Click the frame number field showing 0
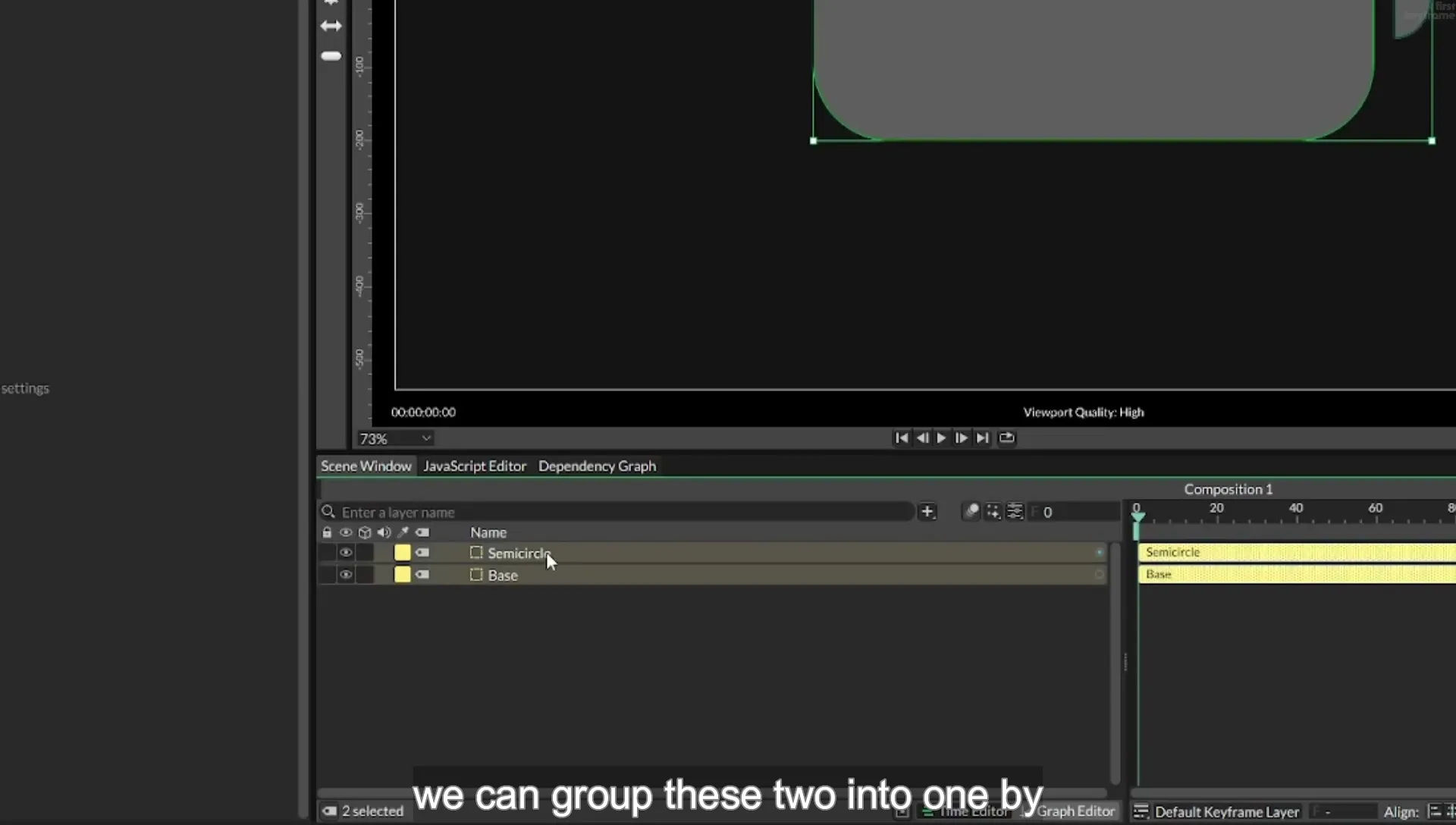Image resolution: width=1456 pixels, height=825 pixels. point(1073,513)
